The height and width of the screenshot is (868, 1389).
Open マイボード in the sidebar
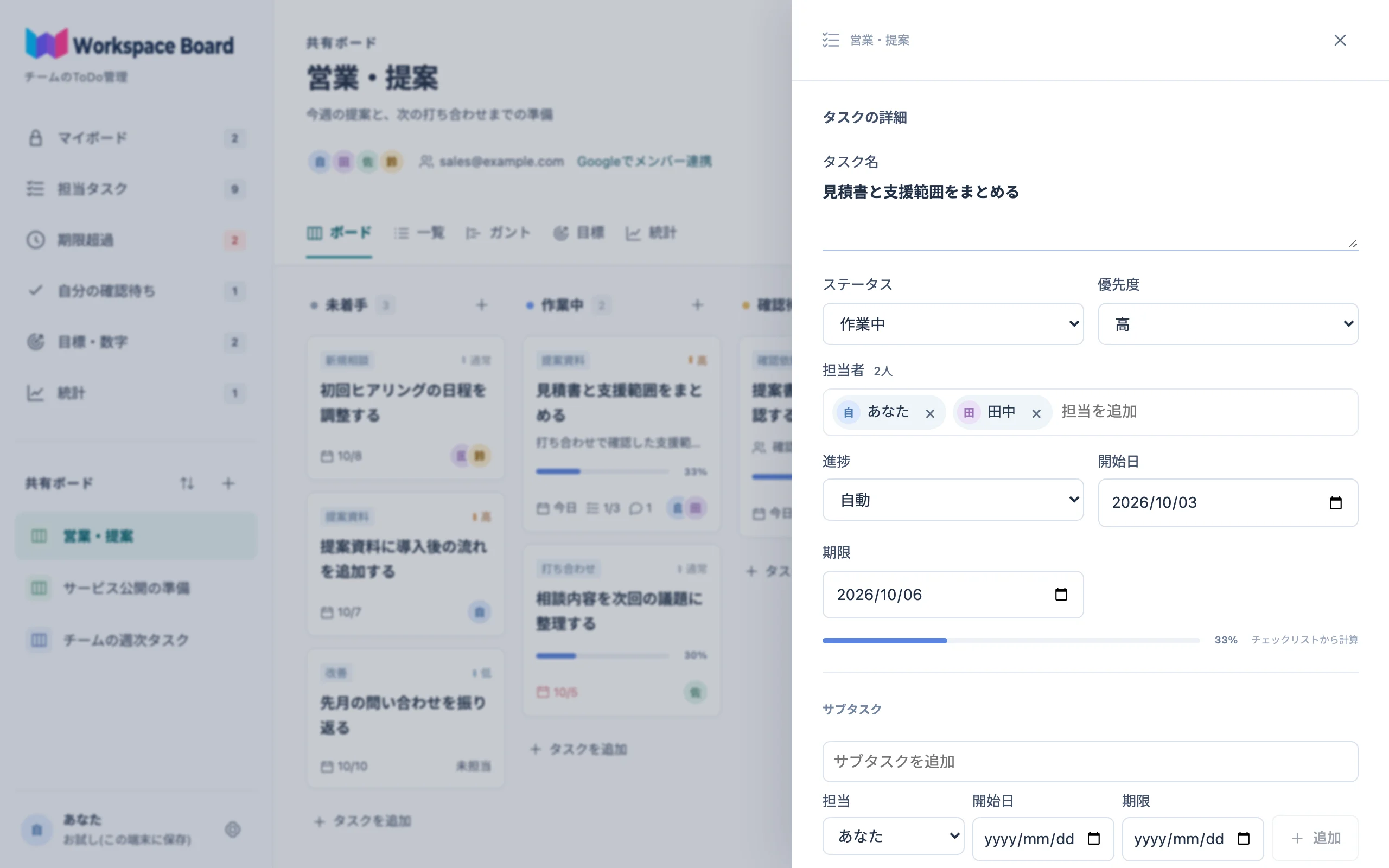click(136, 138)
